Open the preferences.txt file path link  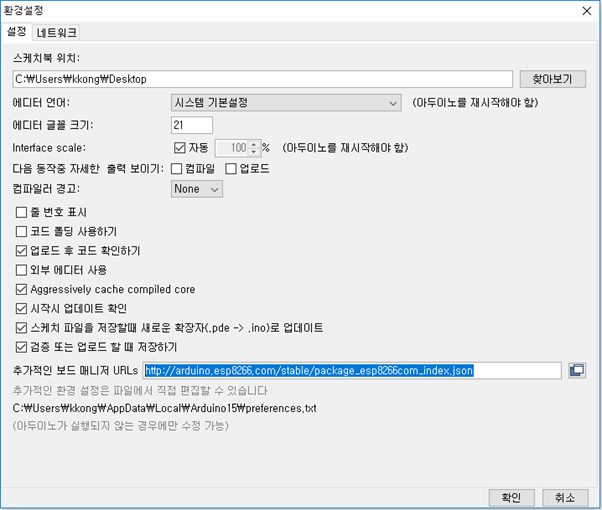[x=164, y=408]
